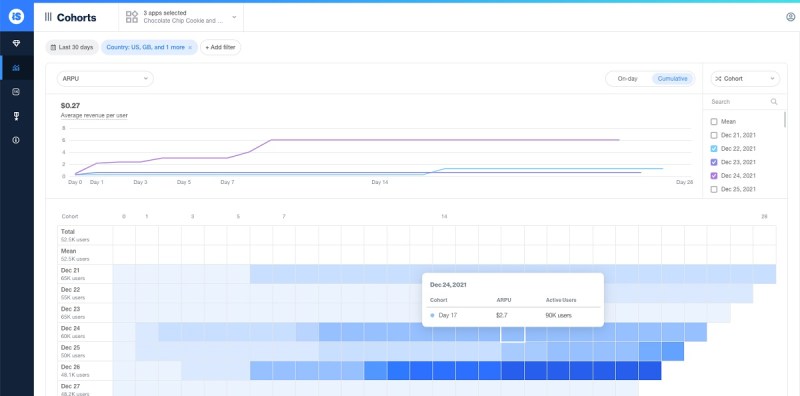Switch to the On-day view
Image resolution: width=800 pixels, height=396 pixels.
[627, 79]
